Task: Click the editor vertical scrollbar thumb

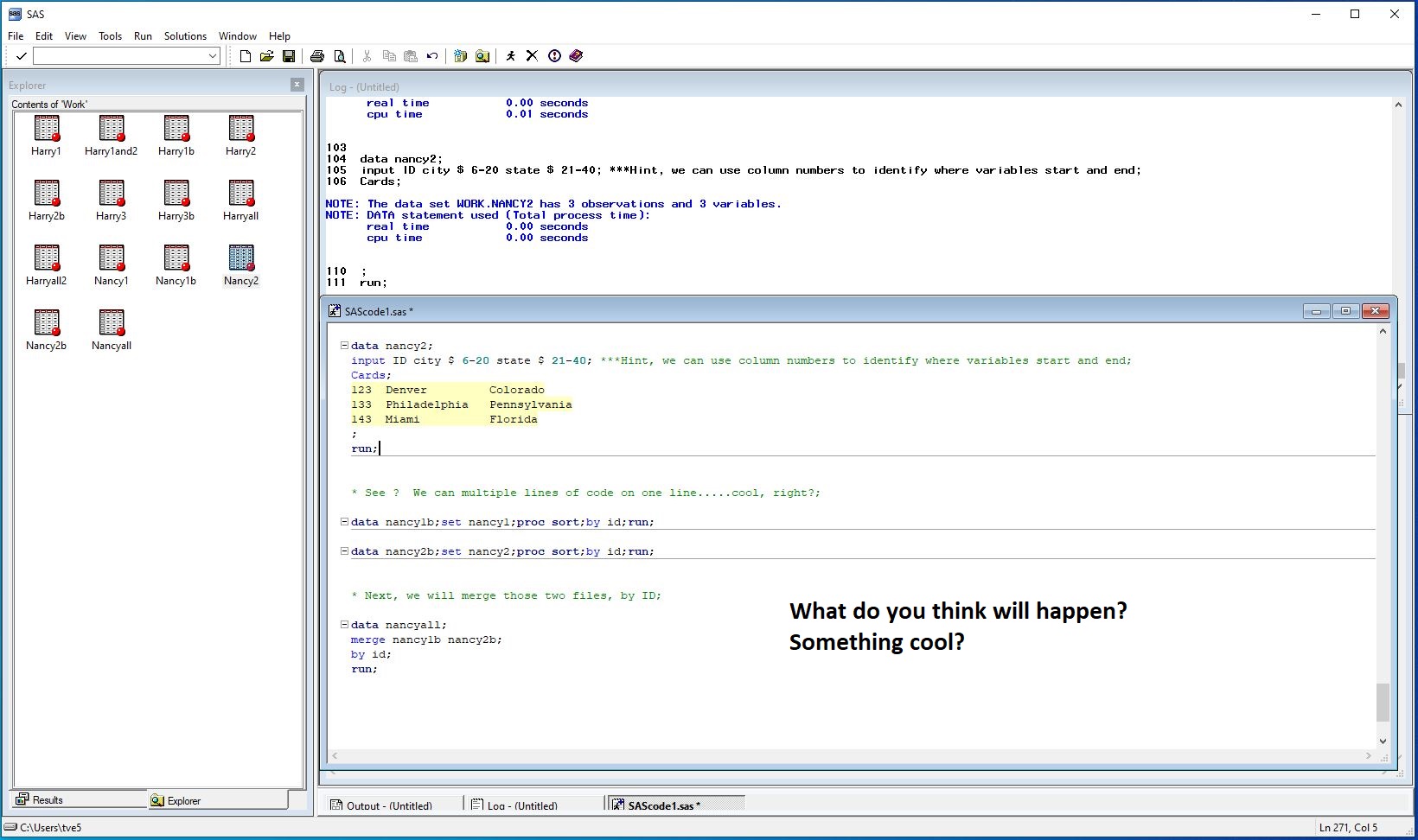Action: [x=1383, y=702]
